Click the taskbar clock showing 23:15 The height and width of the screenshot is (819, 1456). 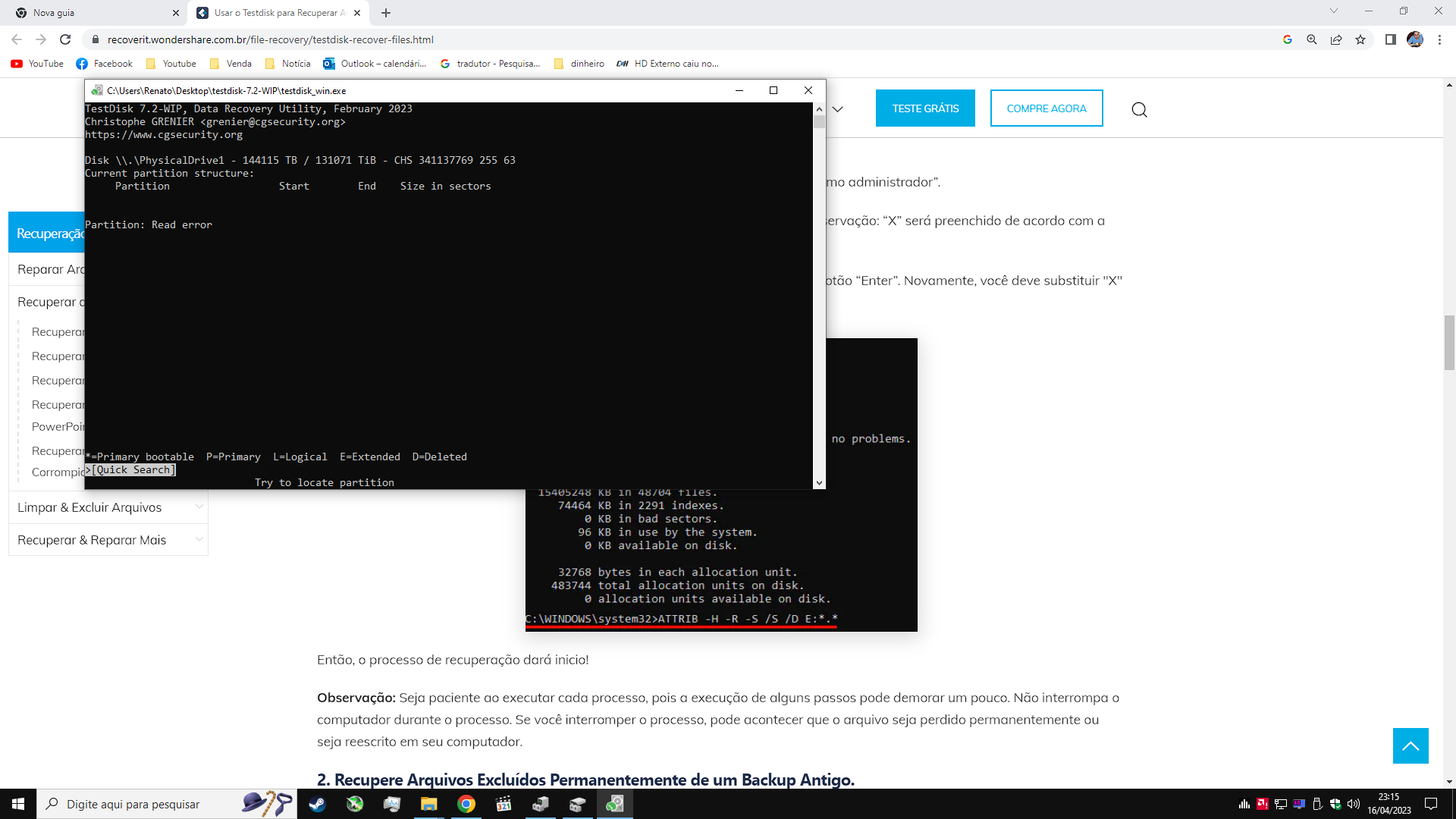1389,804
